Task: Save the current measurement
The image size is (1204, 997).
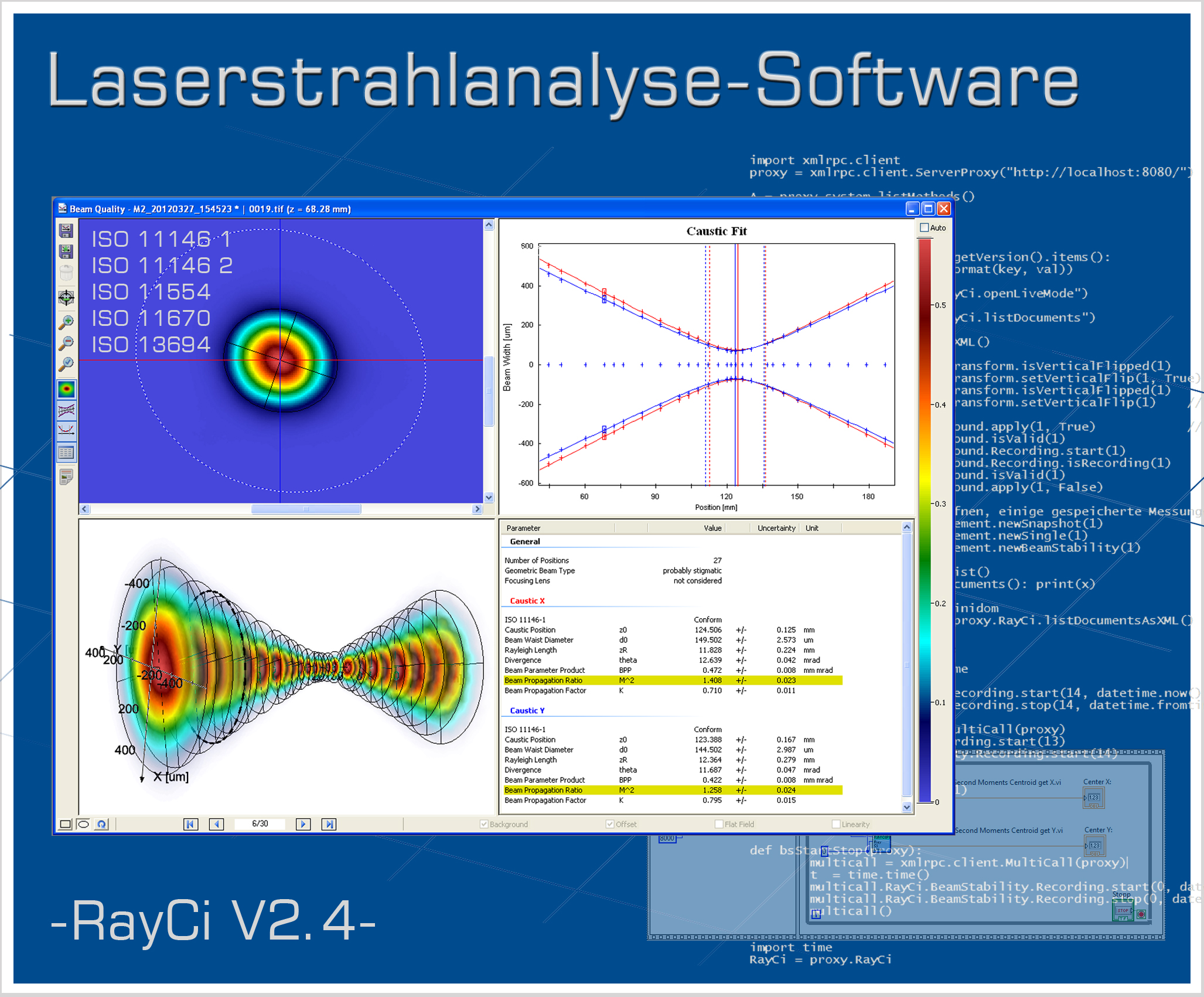Action: (x=66, y=230)
